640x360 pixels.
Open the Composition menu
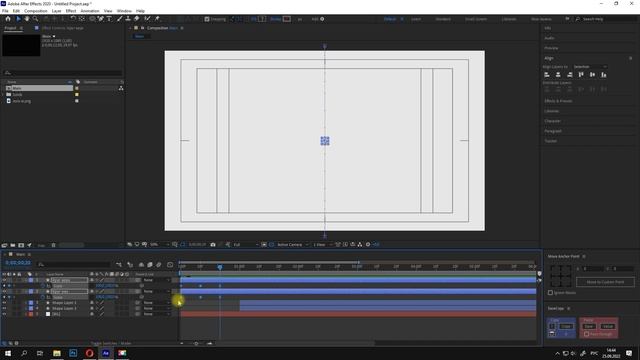36,11
